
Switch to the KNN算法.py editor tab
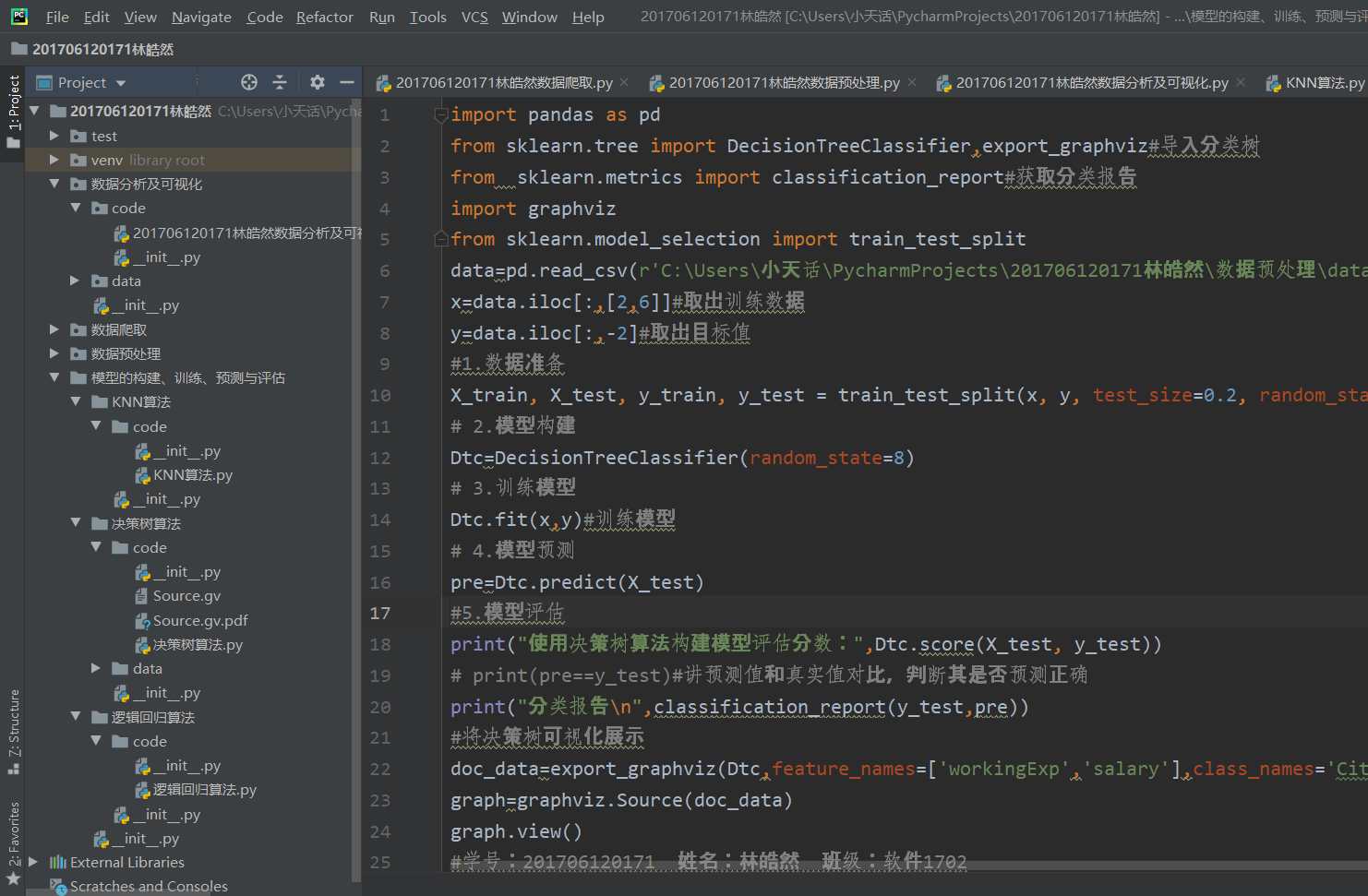(1325, 83)
